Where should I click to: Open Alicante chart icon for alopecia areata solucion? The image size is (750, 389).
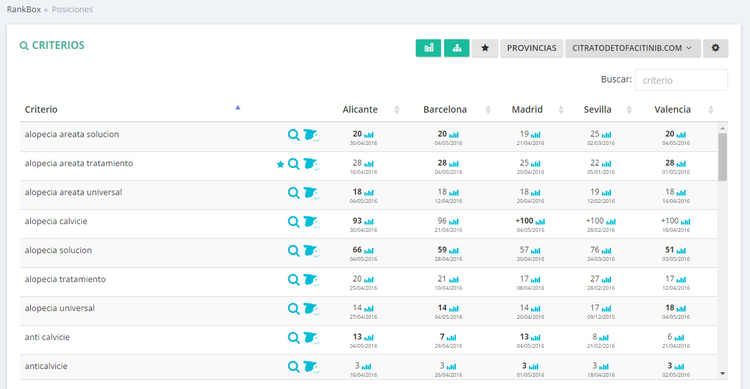coord(369,135)
